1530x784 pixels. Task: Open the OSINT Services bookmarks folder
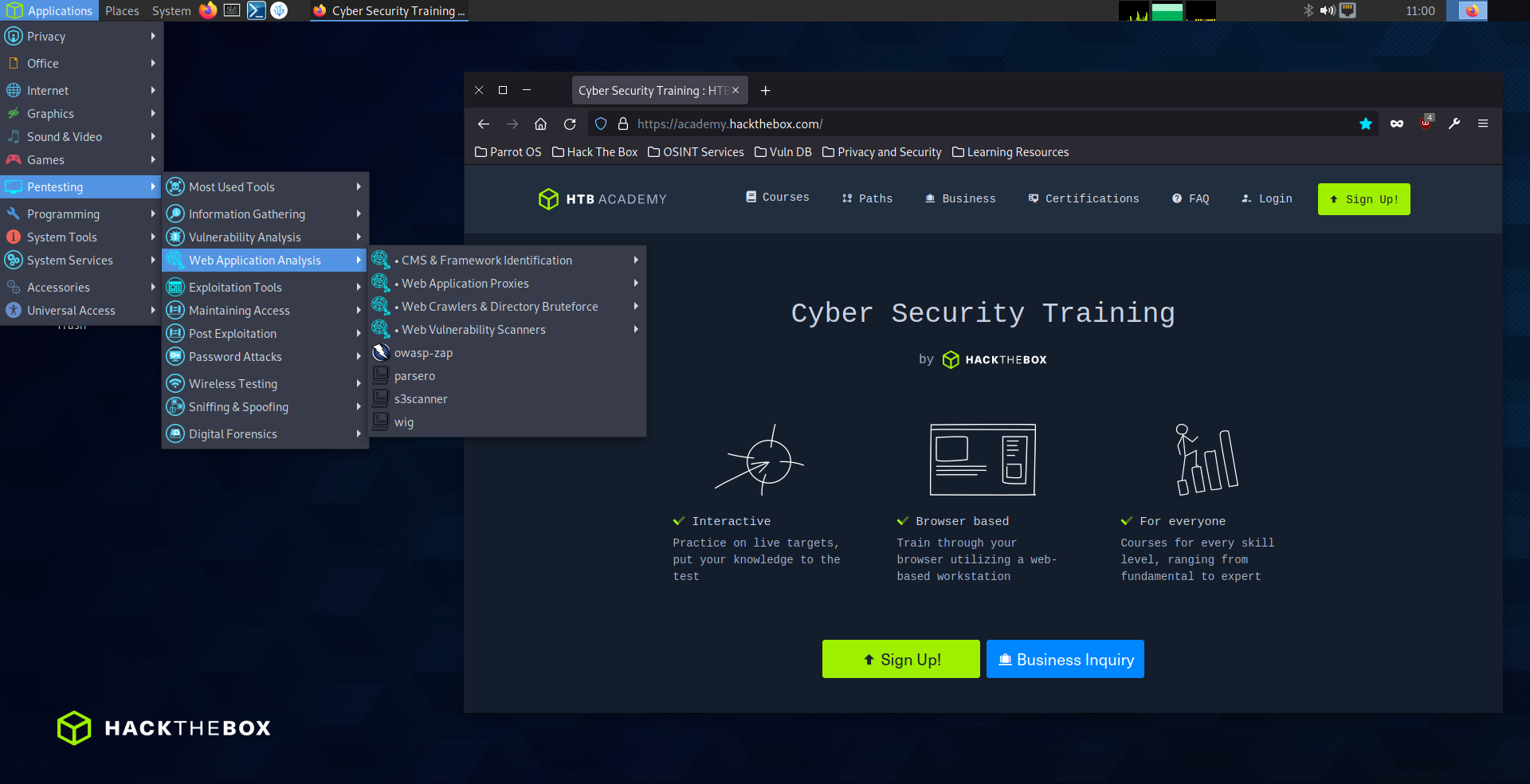[696, 152]
